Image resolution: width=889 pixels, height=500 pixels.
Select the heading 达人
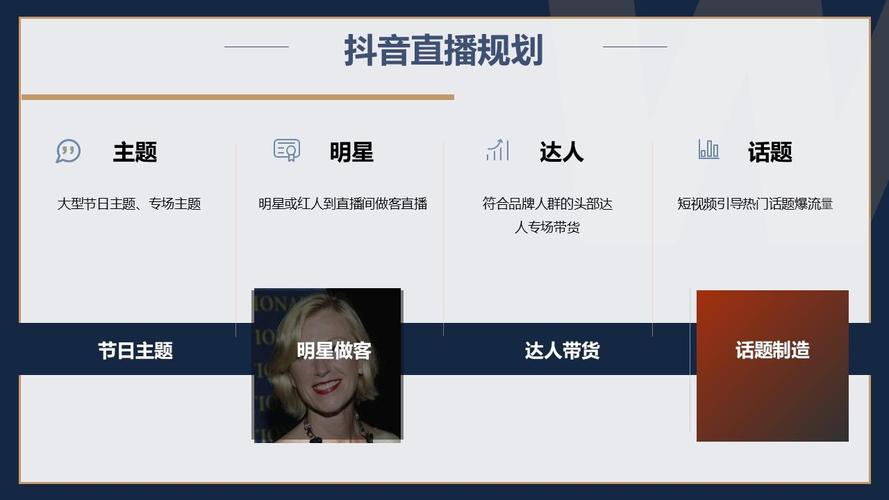coord(561,152)
